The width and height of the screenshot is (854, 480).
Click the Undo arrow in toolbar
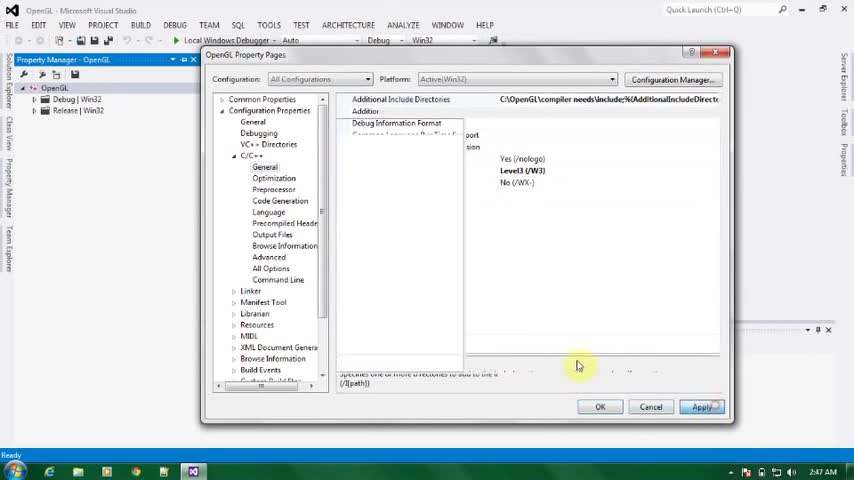coord(127,40)
